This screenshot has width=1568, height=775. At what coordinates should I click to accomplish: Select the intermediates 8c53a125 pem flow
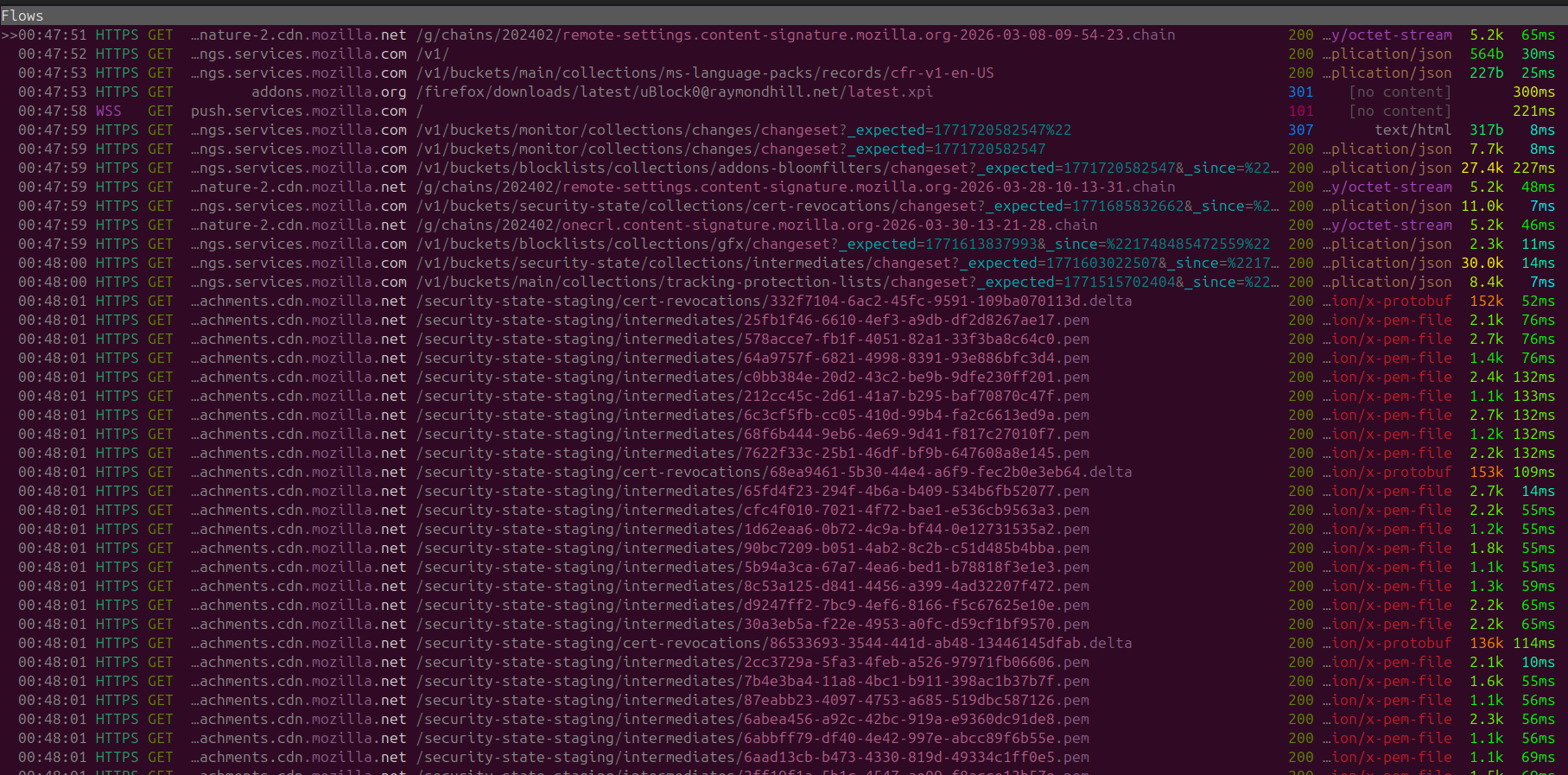point(784,586)
